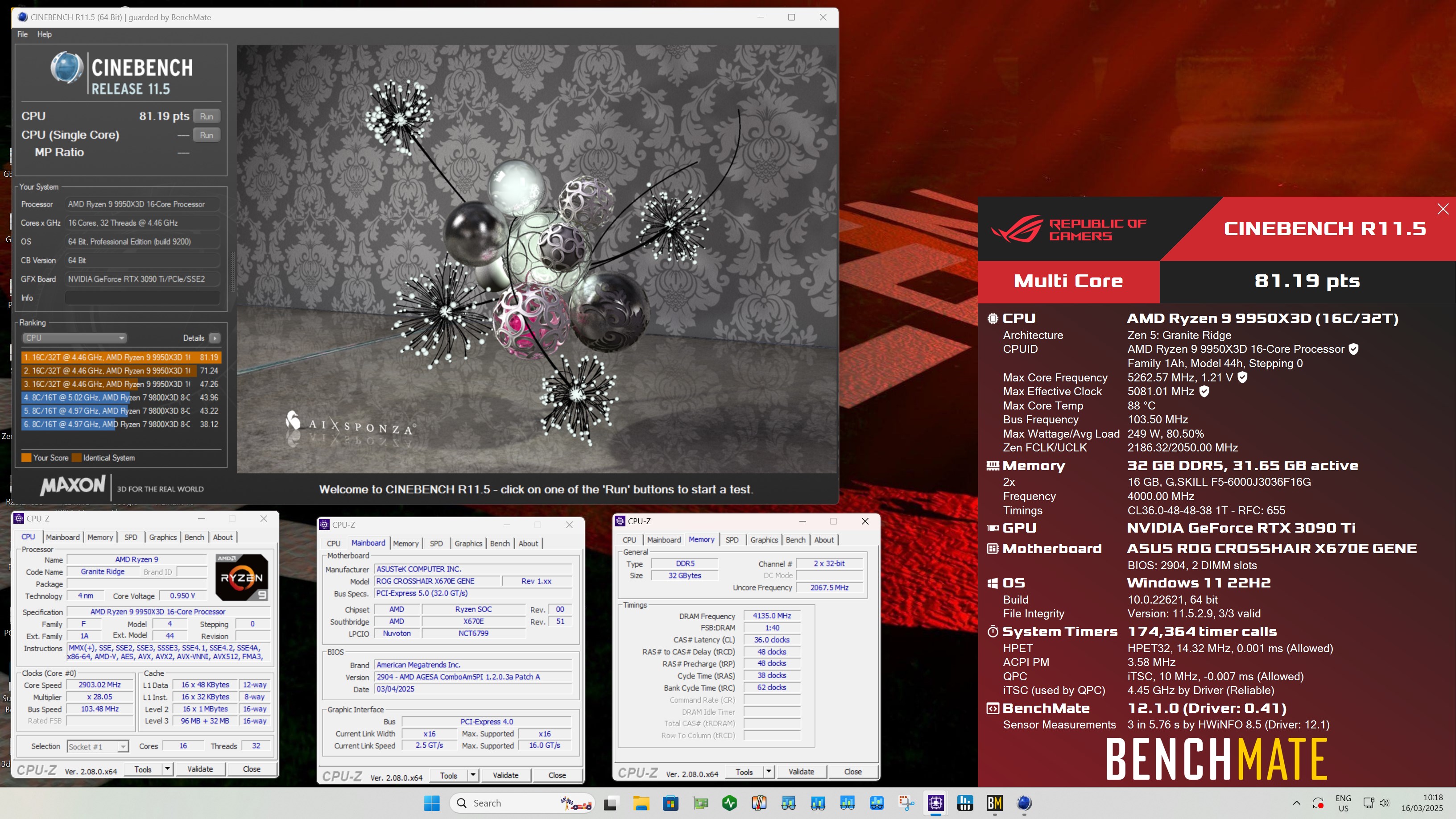Click the 81.19 pts score in BenchMate panel
Screen dimensions: 1456x819
click(1307, 281)
